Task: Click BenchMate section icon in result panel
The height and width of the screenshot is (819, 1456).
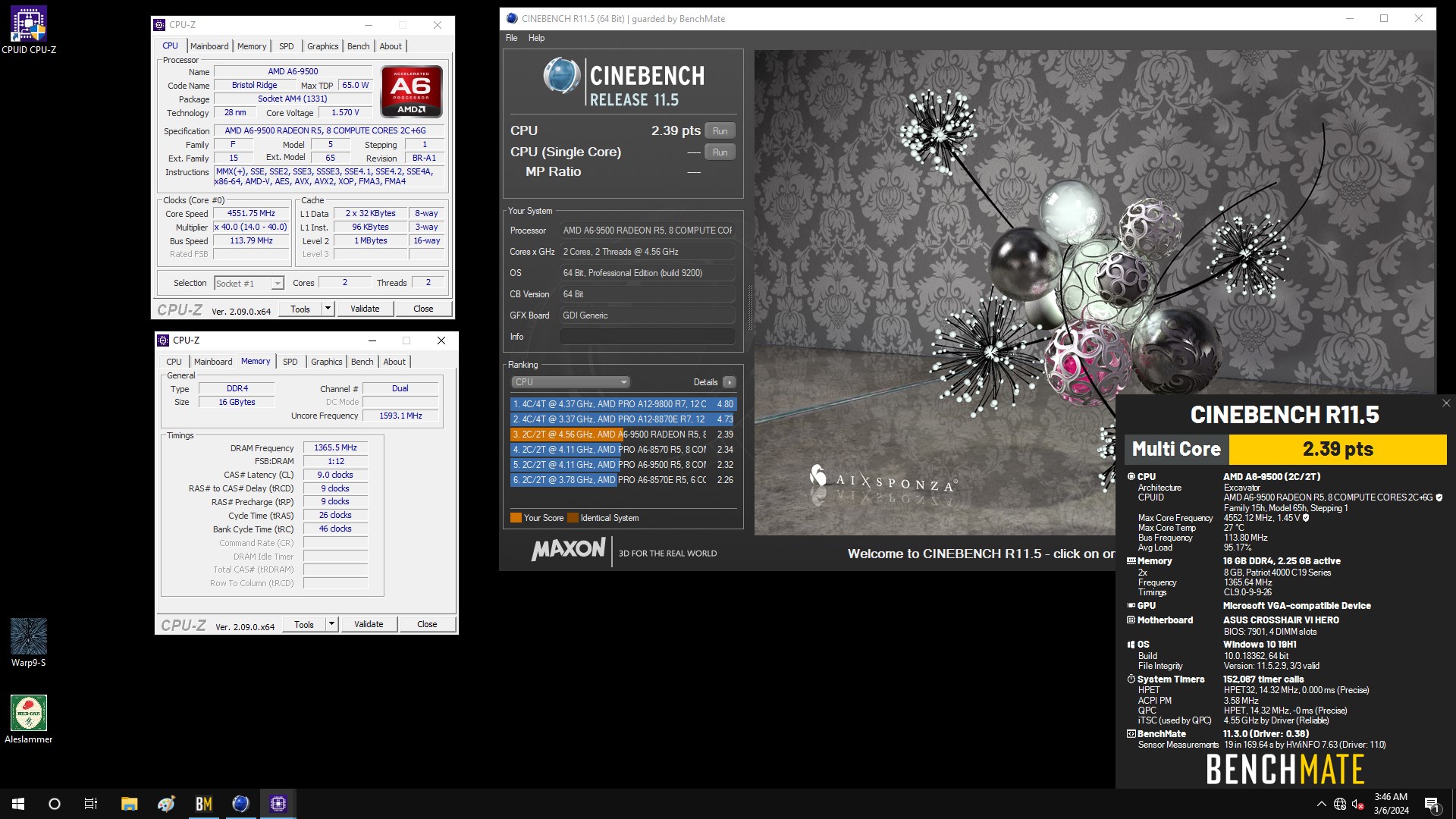Action: coord(1131,734)
